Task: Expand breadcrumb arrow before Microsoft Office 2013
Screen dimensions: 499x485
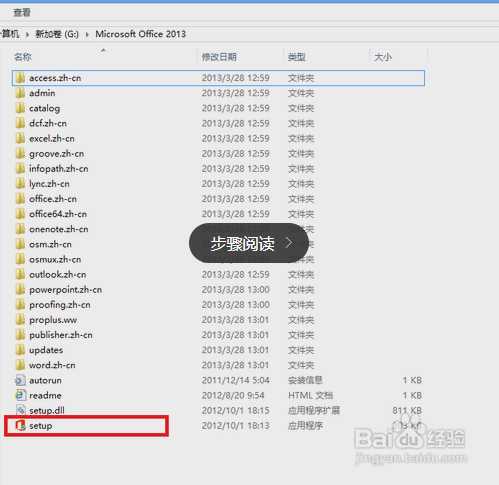Action: click(87, 34)
